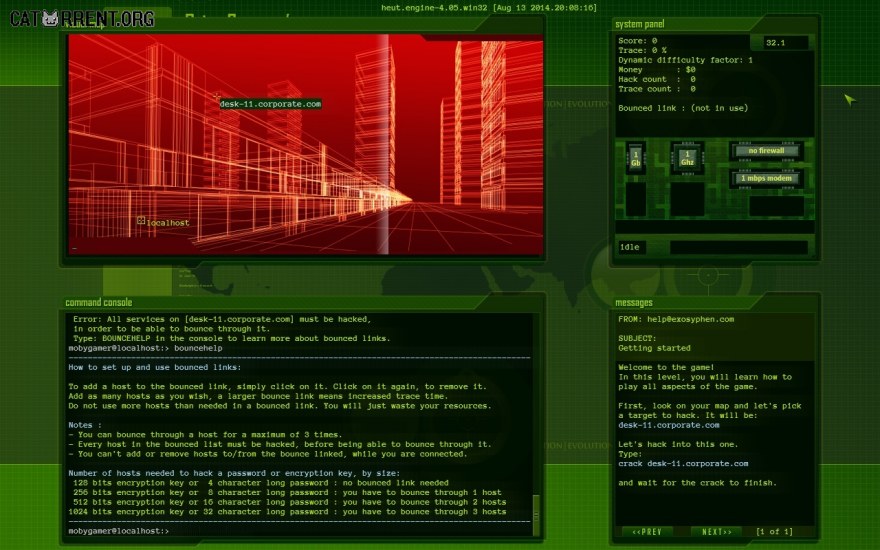Click the 1024 bits encryption key row
Image resolution: width=880 pixels, height=550 pixels.
(287, 511)
